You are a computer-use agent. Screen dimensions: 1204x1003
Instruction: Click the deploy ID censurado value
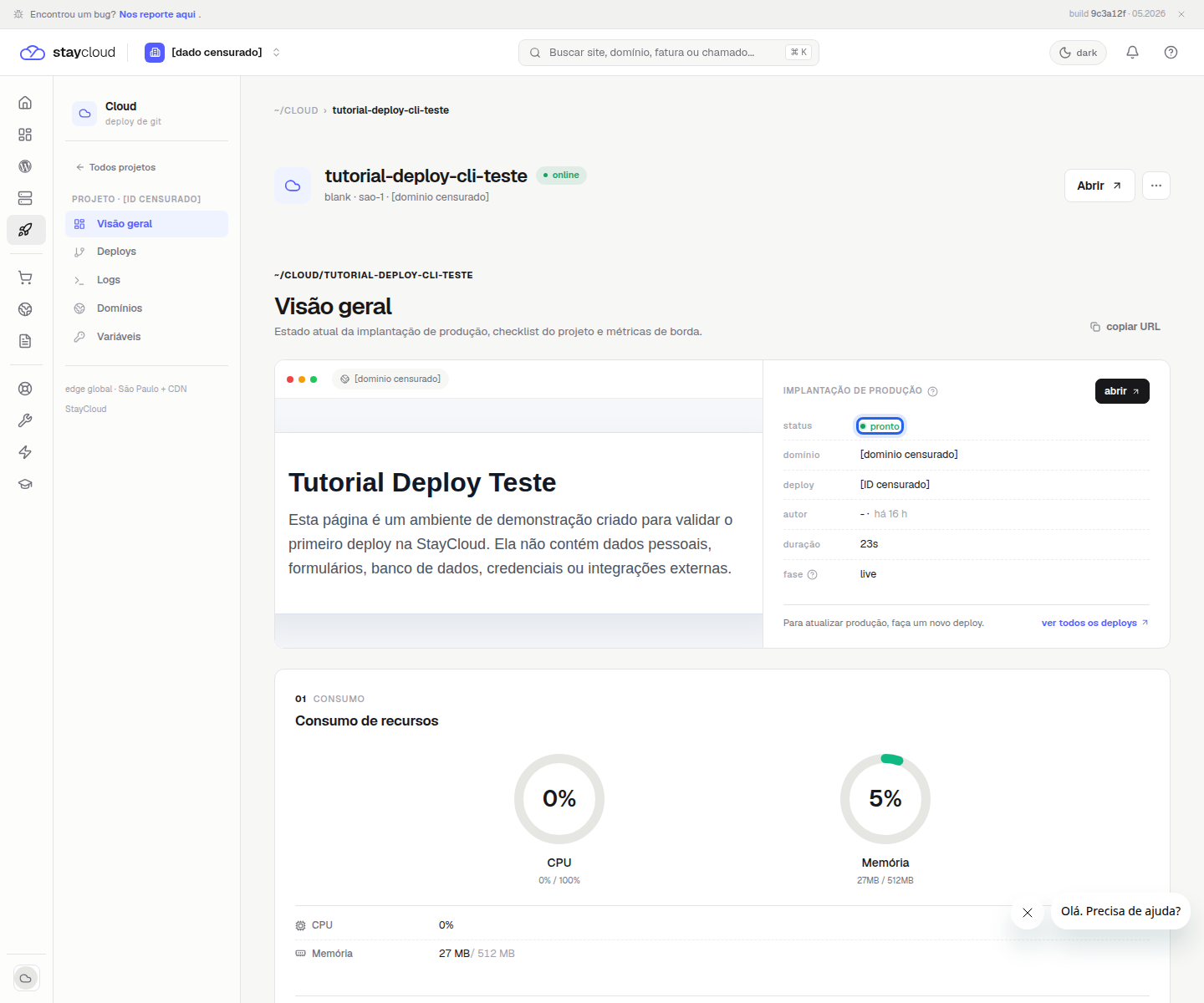[895, 485]
